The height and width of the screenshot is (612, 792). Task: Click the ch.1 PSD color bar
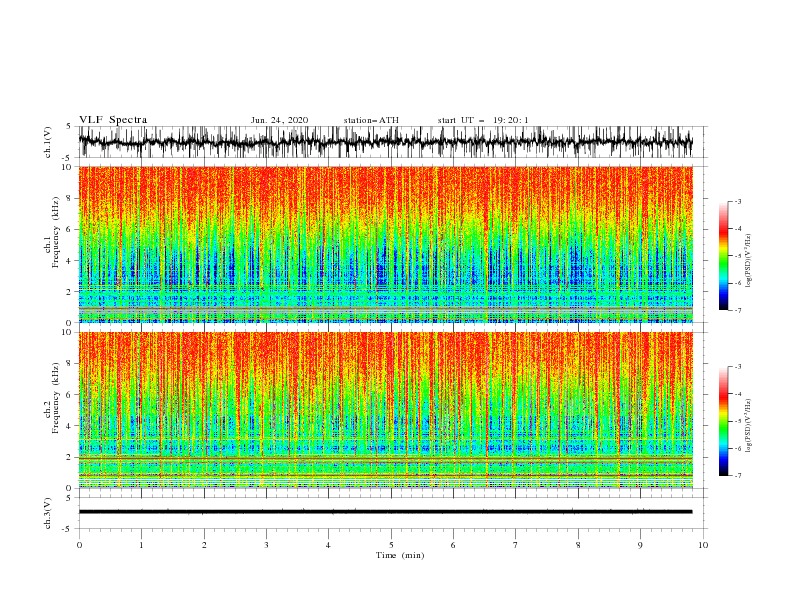coord(723,256)
